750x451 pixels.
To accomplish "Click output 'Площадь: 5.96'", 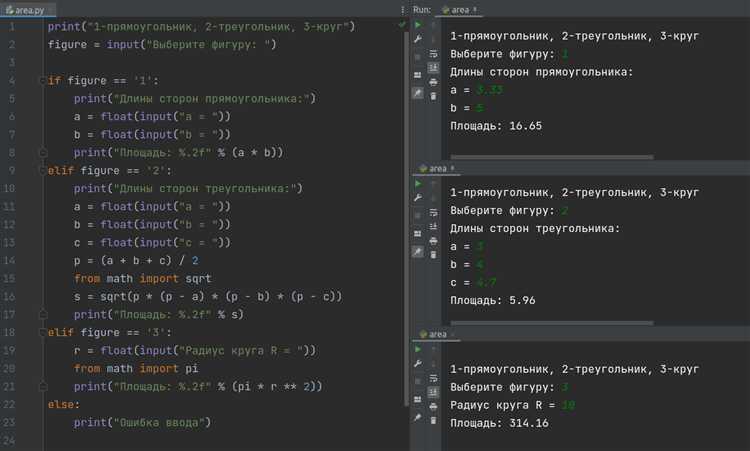I will 493,300.
